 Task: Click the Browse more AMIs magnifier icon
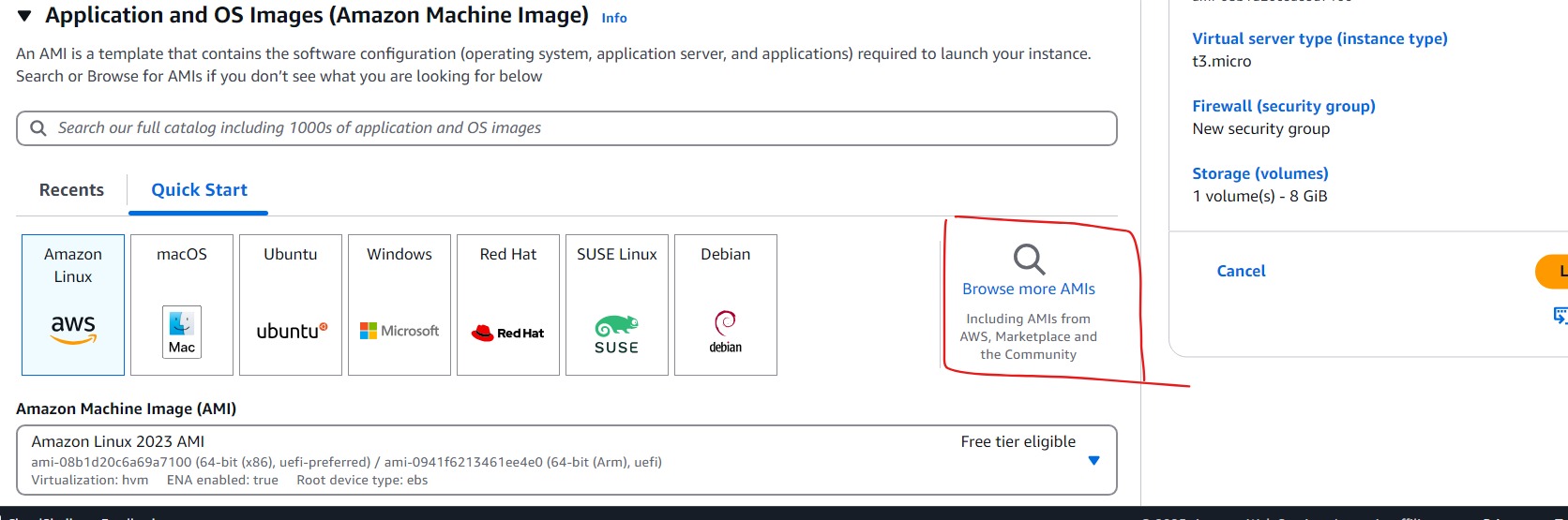click(1029, 259)
